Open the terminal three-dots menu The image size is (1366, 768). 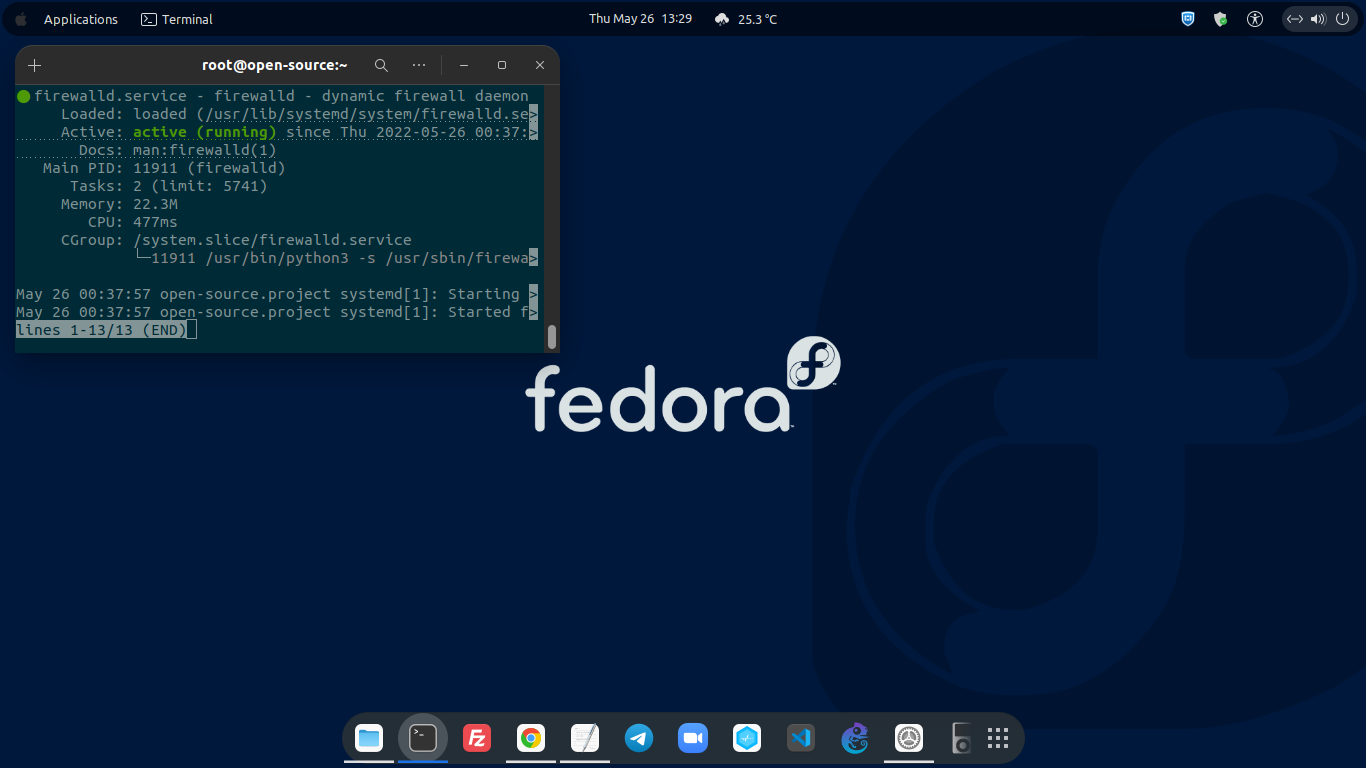pyautogui.click(x=419, y=65)
